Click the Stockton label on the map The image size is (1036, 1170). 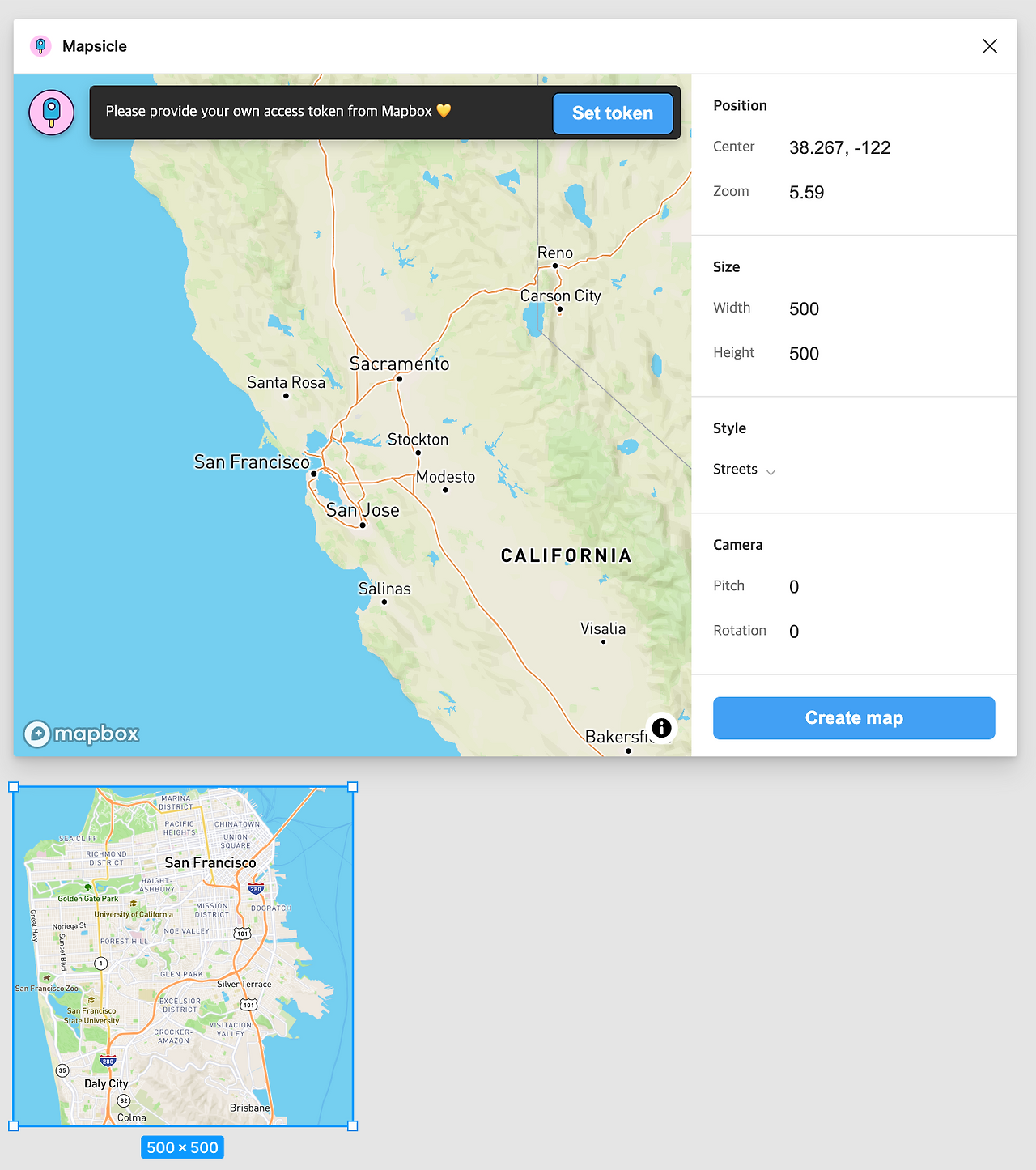(418, 439)
